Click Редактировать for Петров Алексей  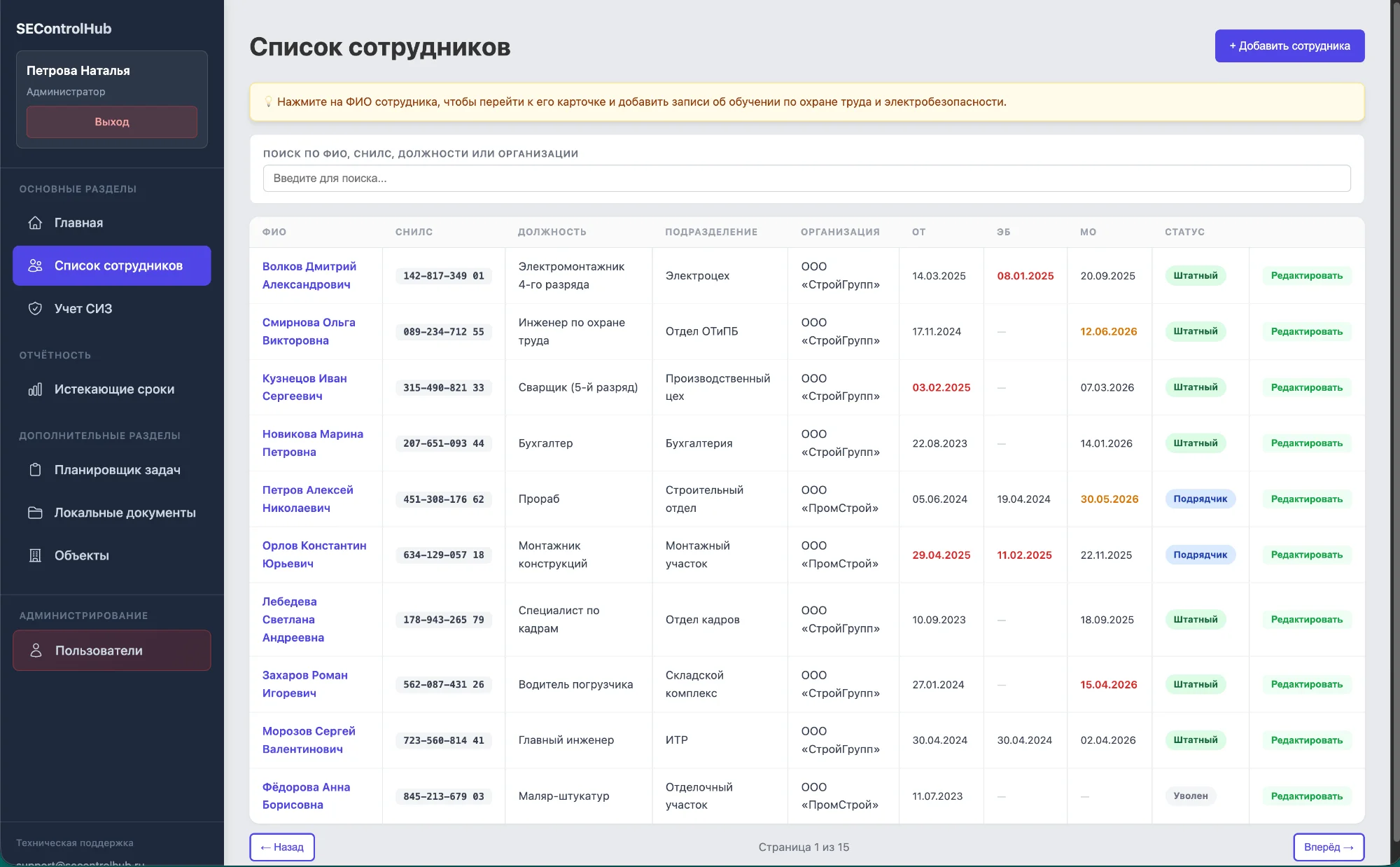1307,499
